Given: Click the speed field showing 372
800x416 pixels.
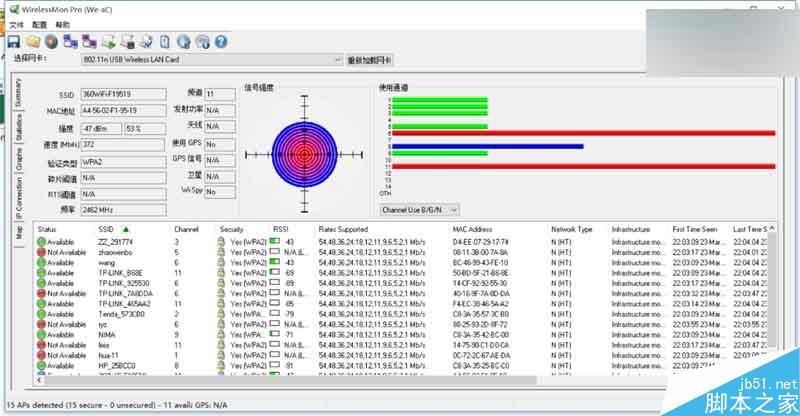Looking at the screenshot, I should [123, 145].
